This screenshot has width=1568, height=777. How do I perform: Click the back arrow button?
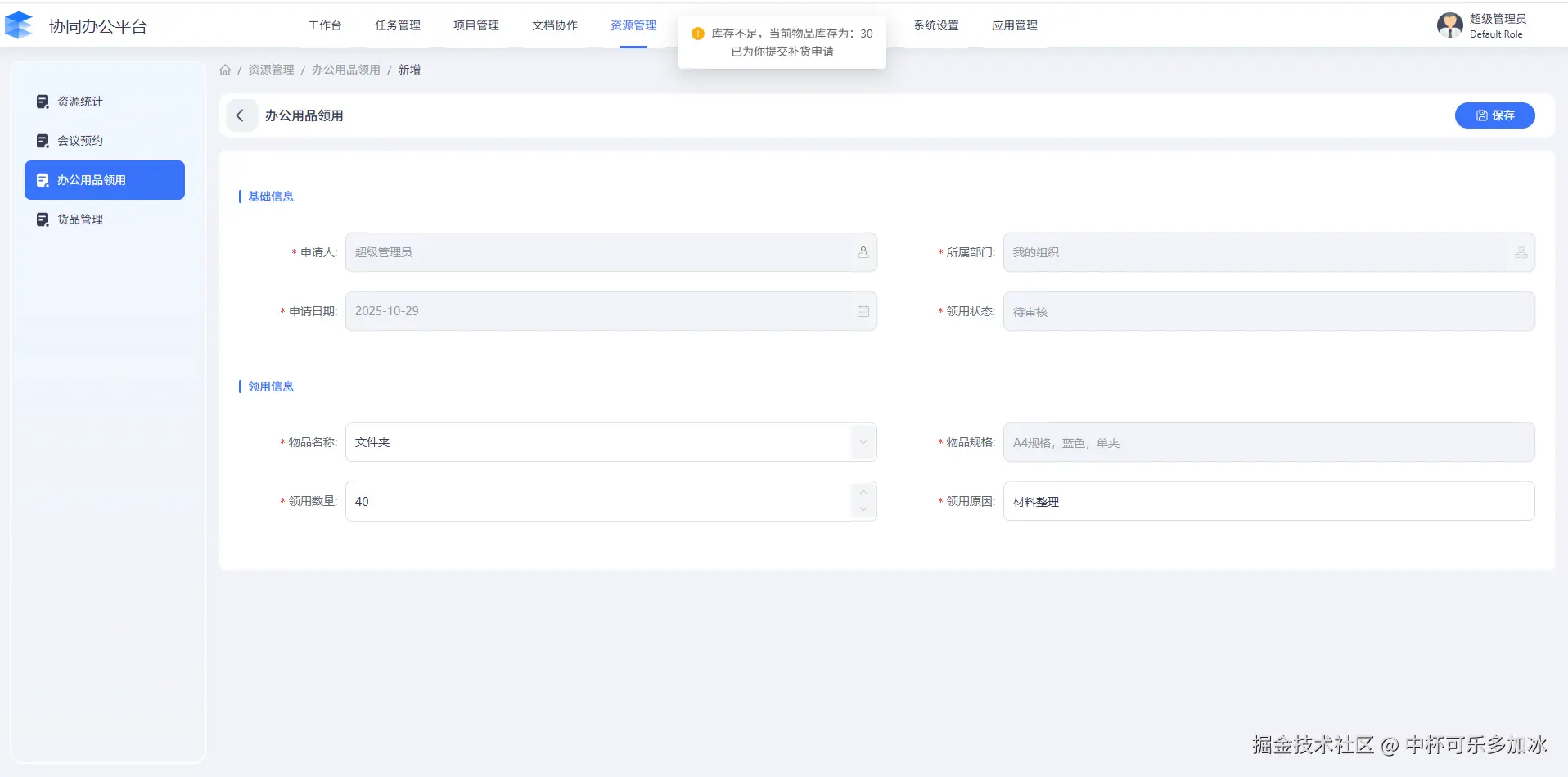click(x=240, y=115)
